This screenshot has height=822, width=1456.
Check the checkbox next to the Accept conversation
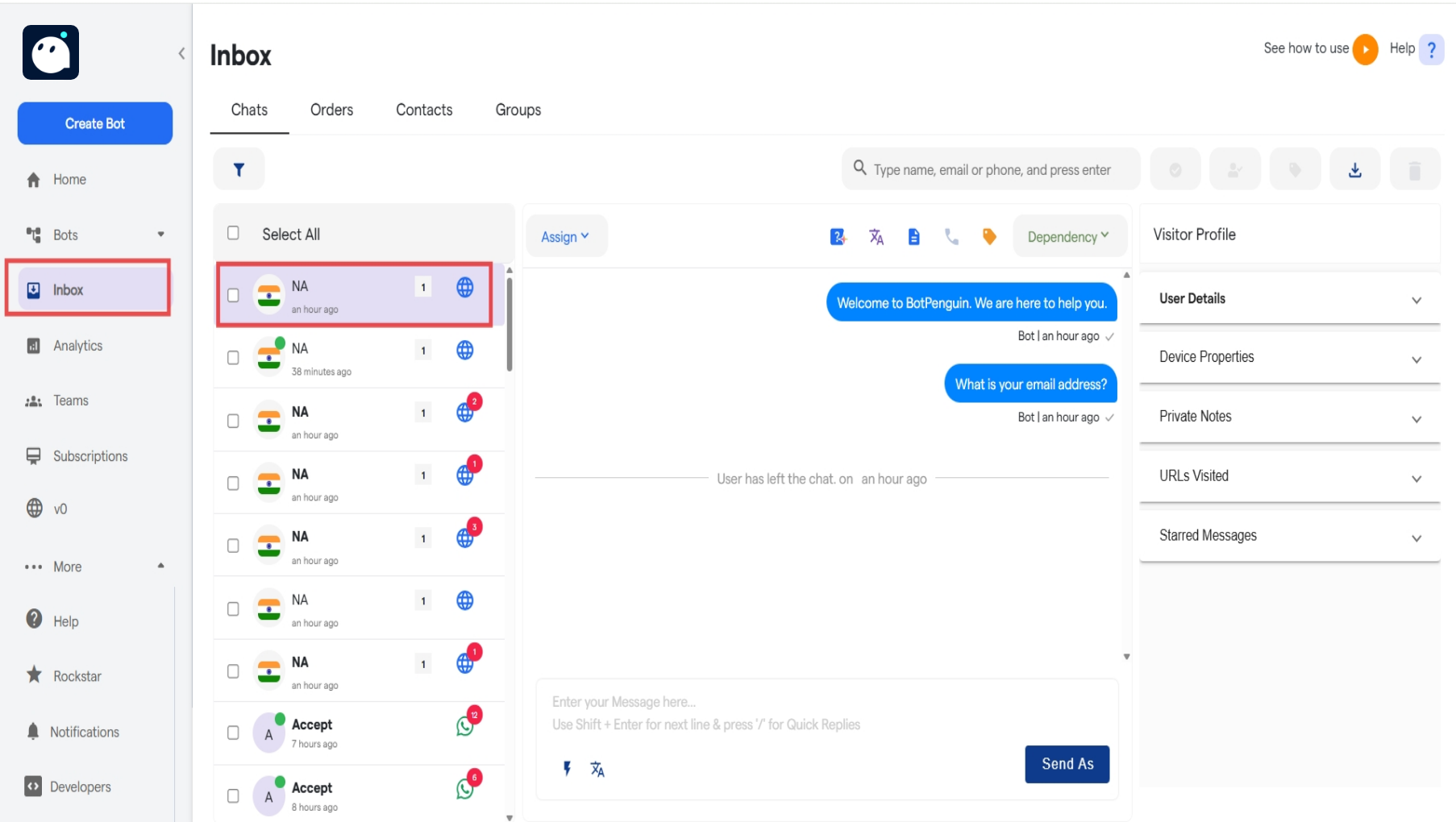click(x=233, y=733)
